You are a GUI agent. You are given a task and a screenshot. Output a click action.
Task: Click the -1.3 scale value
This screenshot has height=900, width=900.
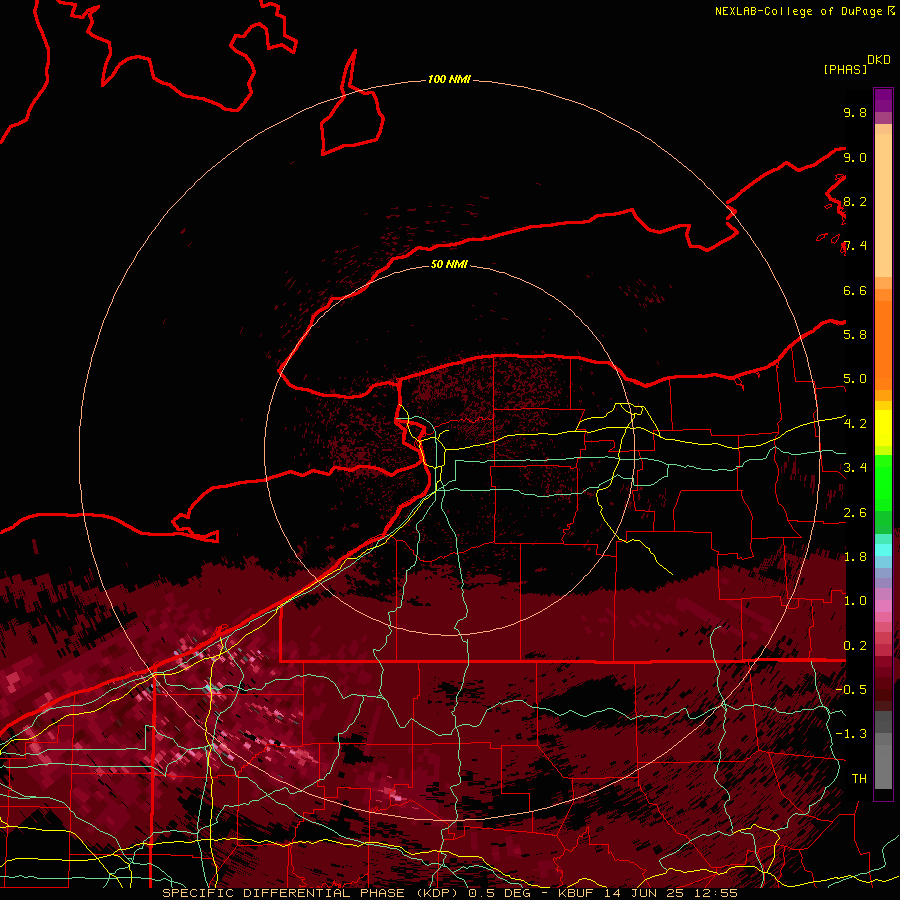[x=851, y=734]
